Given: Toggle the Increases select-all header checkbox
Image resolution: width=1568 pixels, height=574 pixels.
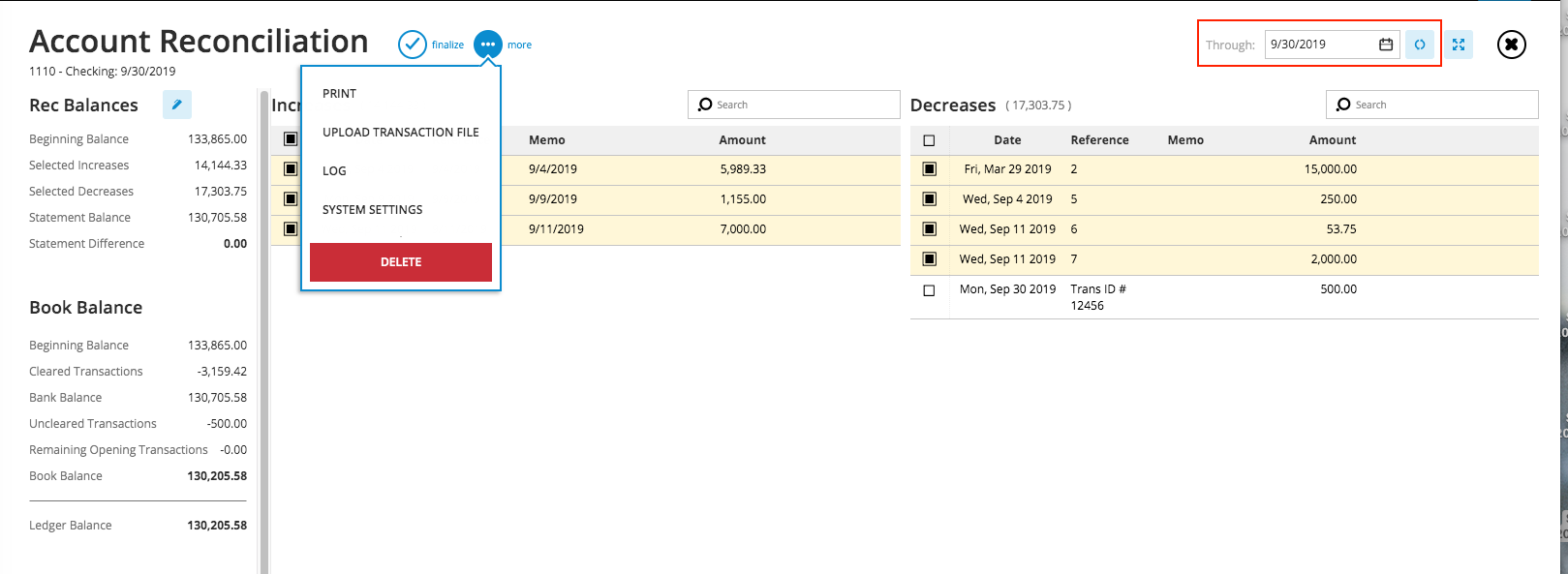Looking at the screenshot, I should [x=291, y=139].
